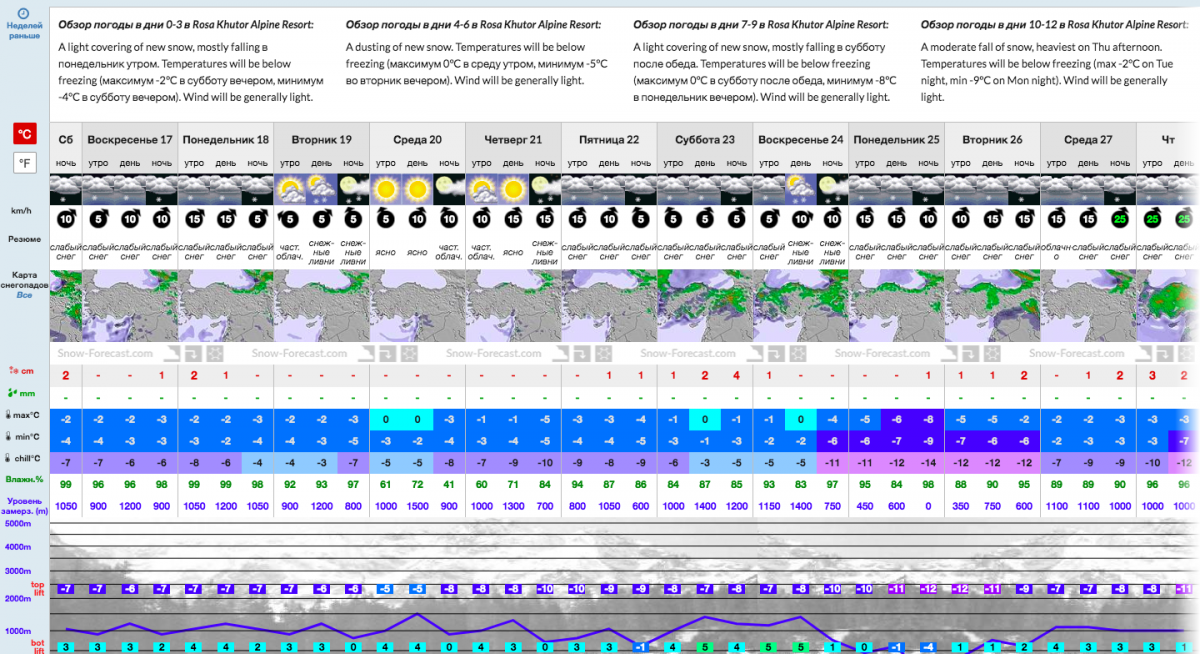
Task: Click Вторник 19 день snow showers weather icon
Action: (322, 188)
